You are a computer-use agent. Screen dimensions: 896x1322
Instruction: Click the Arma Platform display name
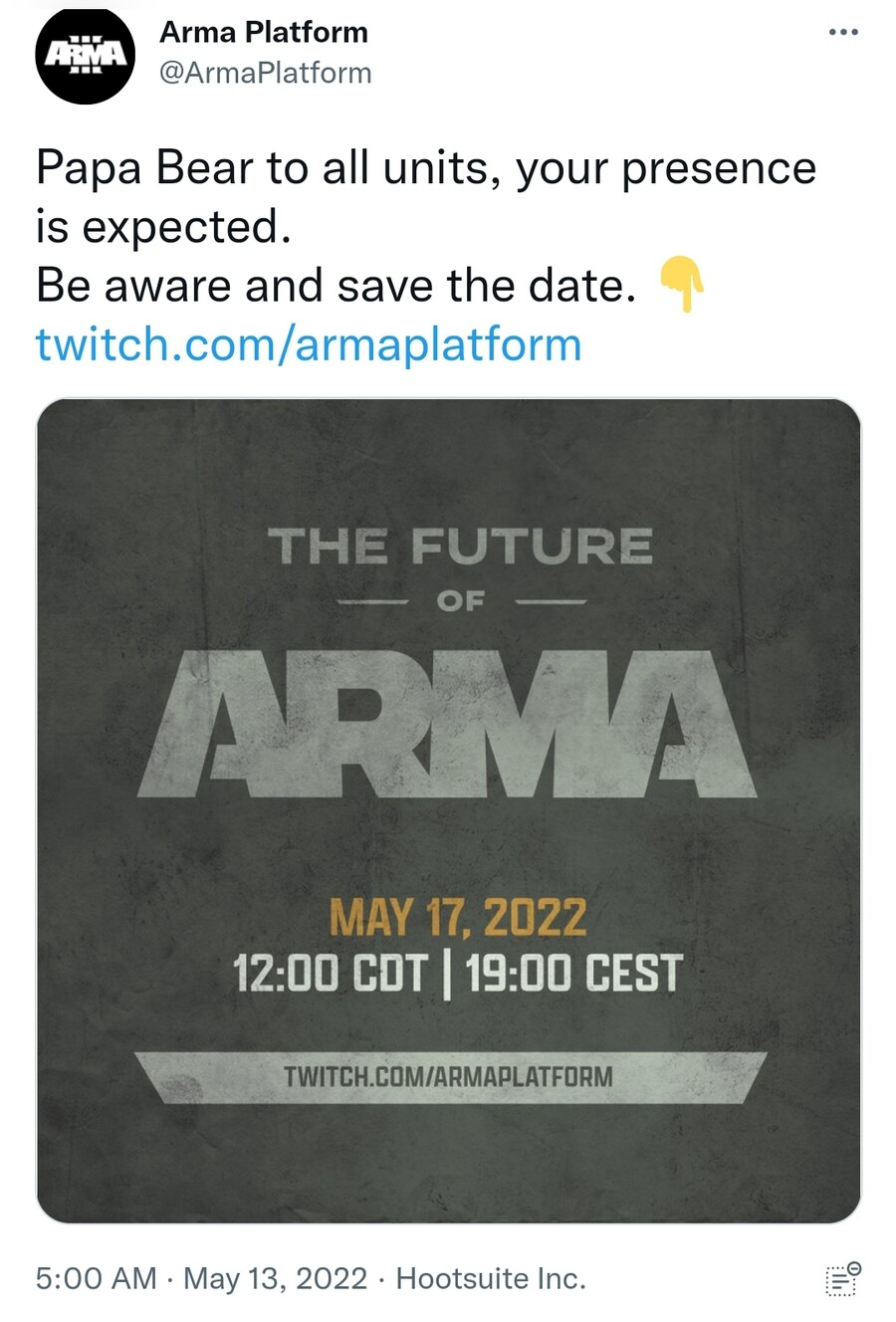tap(264, 33)
